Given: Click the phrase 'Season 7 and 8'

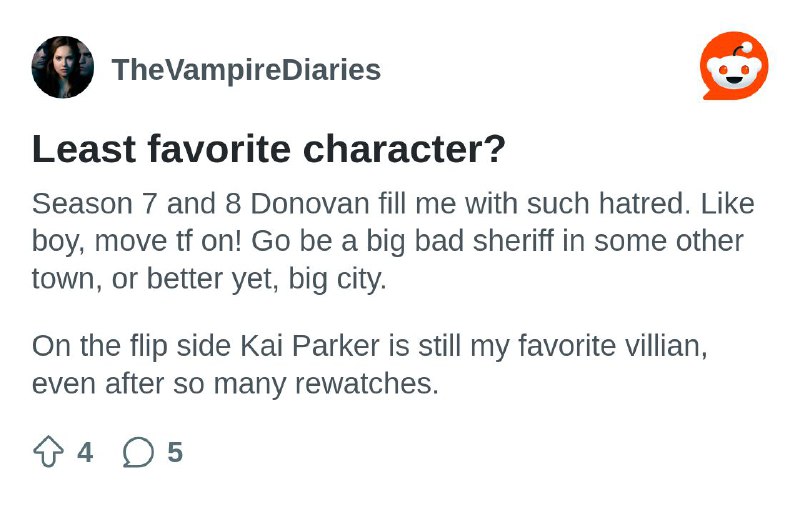Looking at the screenshot, I should pos(136,204).
